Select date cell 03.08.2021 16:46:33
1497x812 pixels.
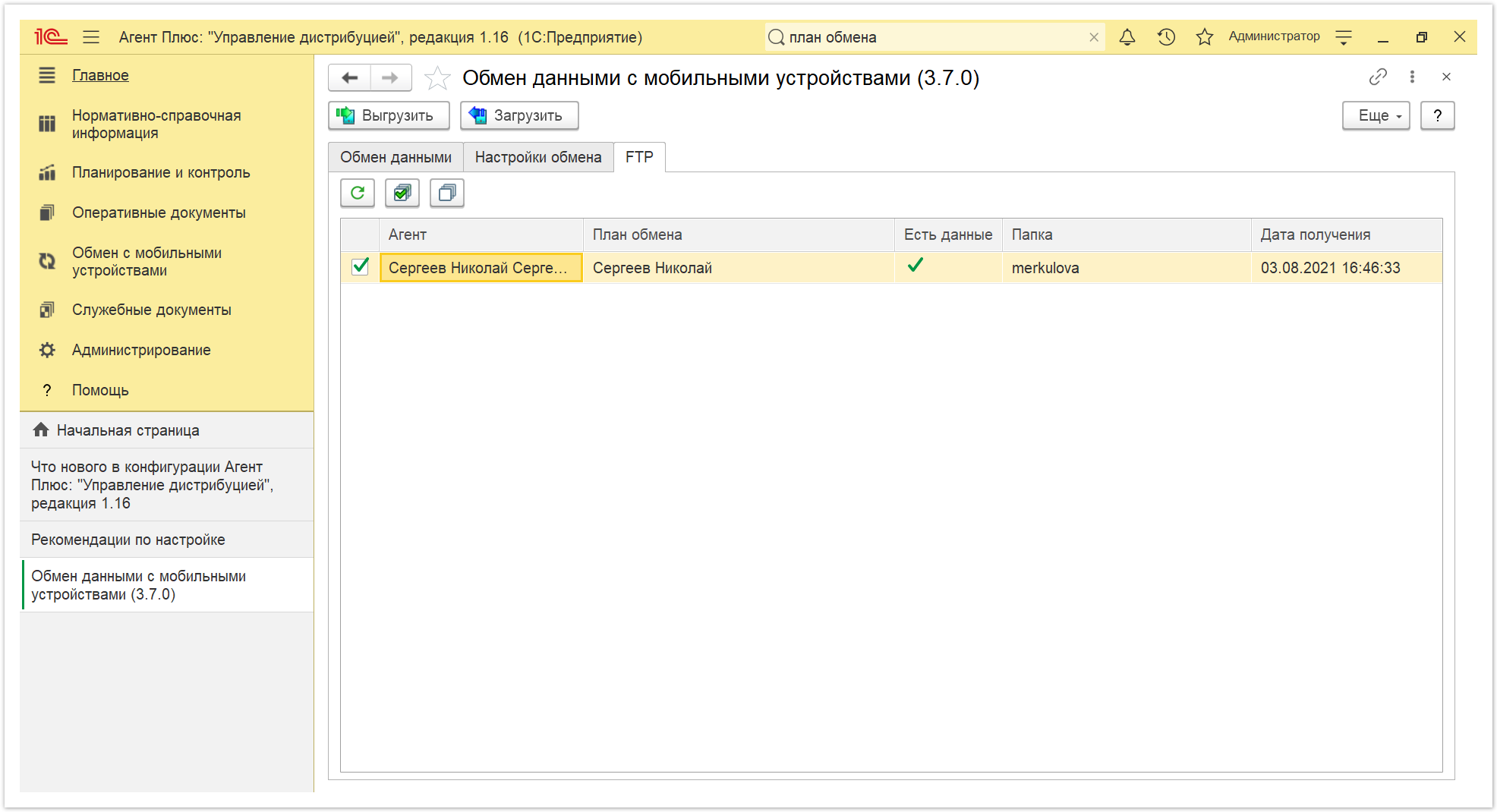[x=1347, y=267]
